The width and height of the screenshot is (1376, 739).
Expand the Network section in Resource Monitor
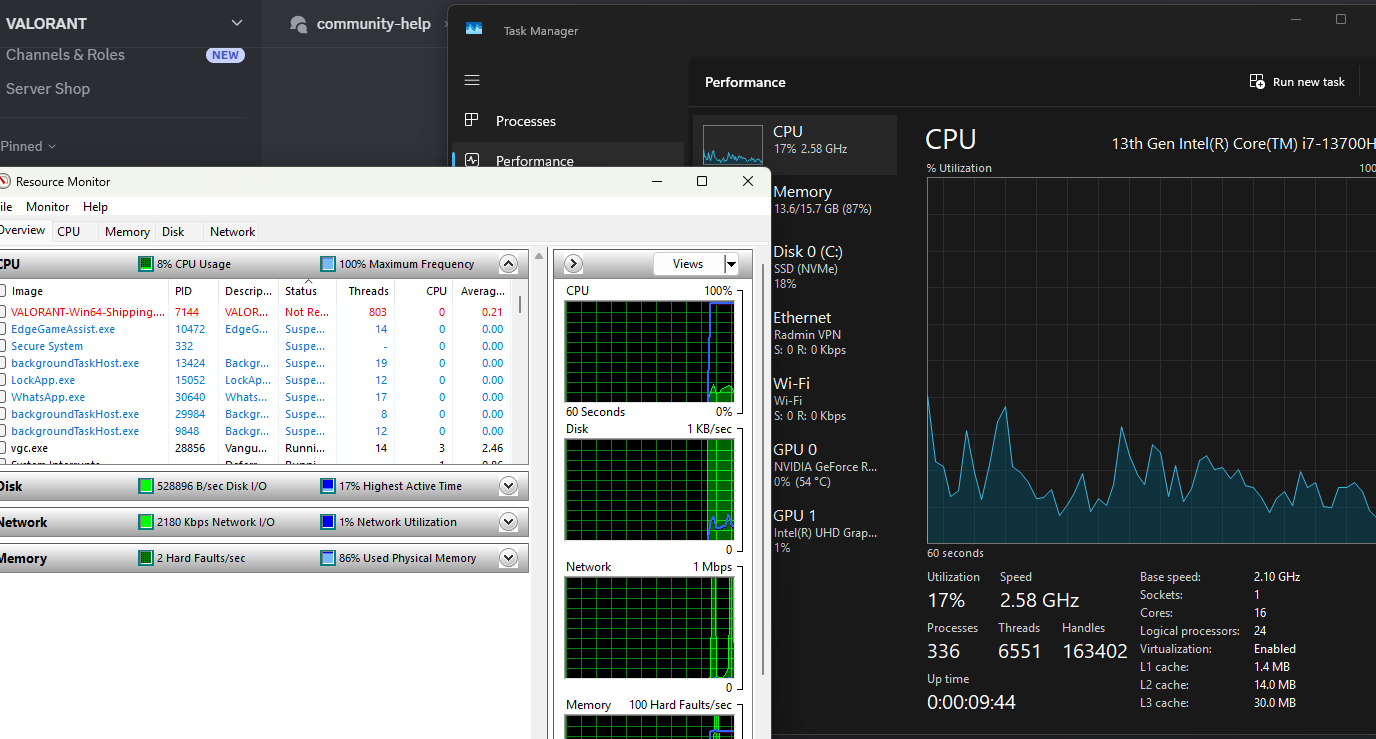(x=508, y=522)
